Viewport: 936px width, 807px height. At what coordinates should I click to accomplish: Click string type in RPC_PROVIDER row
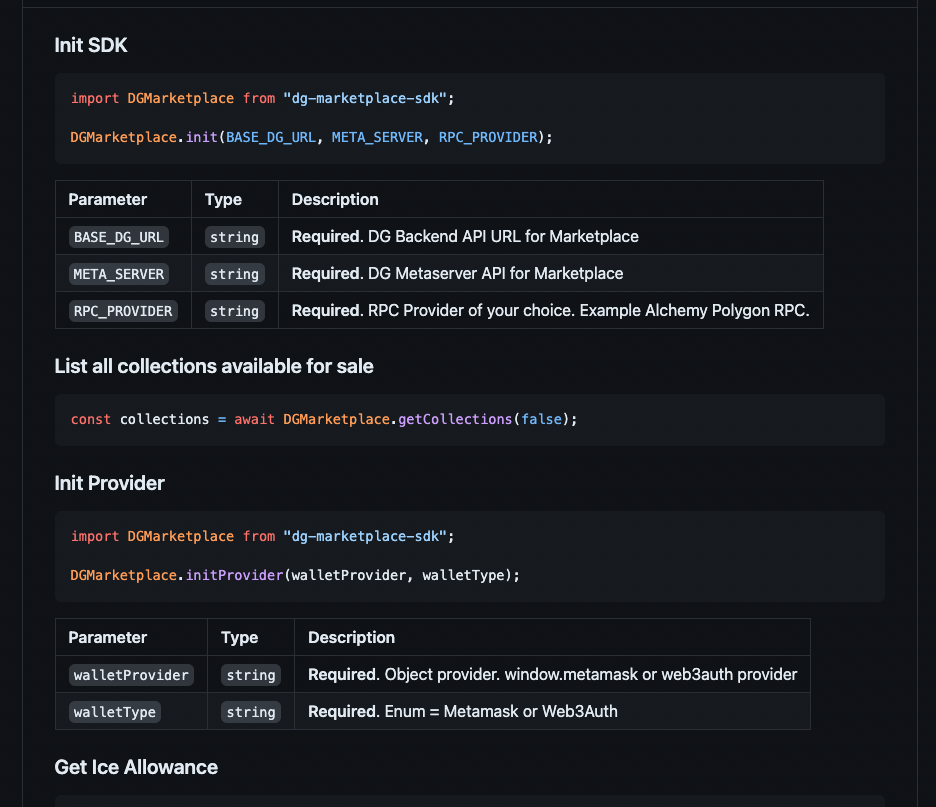click(x=235, y=311)
